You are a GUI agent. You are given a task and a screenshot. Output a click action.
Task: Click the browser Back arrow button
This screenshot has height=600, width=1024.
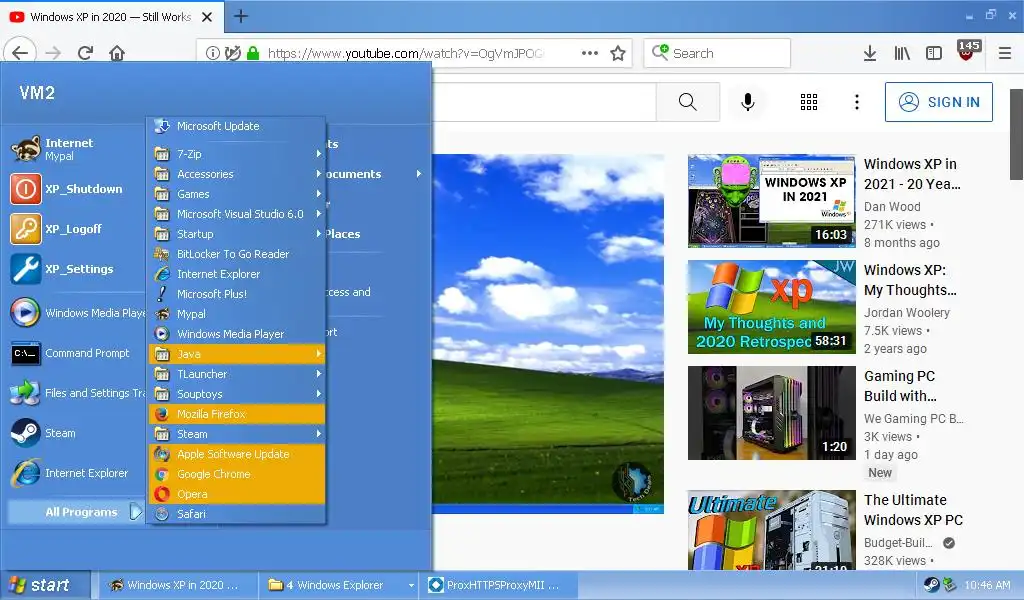pos(20,53)
